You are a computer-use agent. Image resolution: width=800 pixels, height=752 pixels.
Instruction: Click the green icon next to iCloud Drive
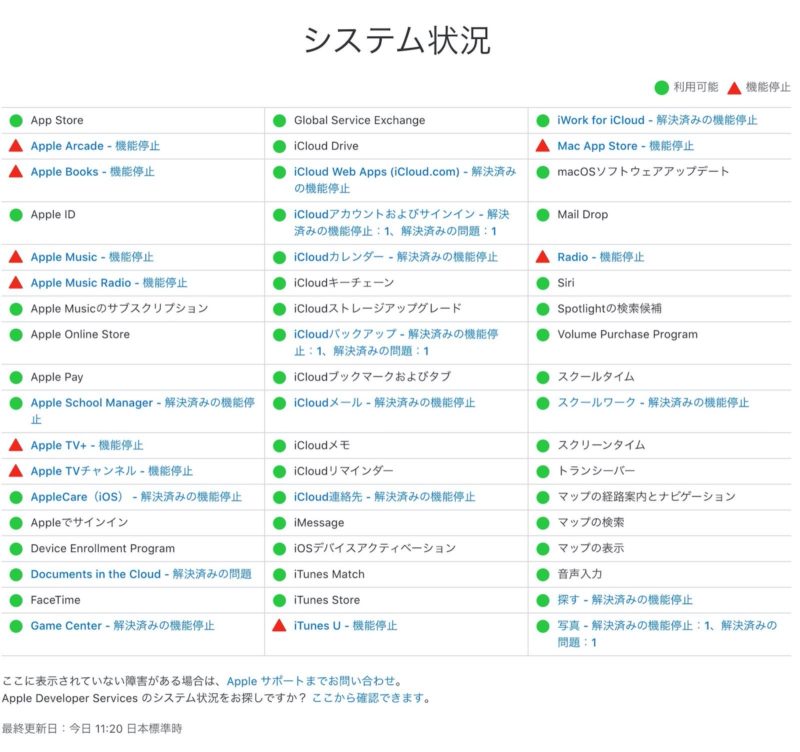pos(283,146)
